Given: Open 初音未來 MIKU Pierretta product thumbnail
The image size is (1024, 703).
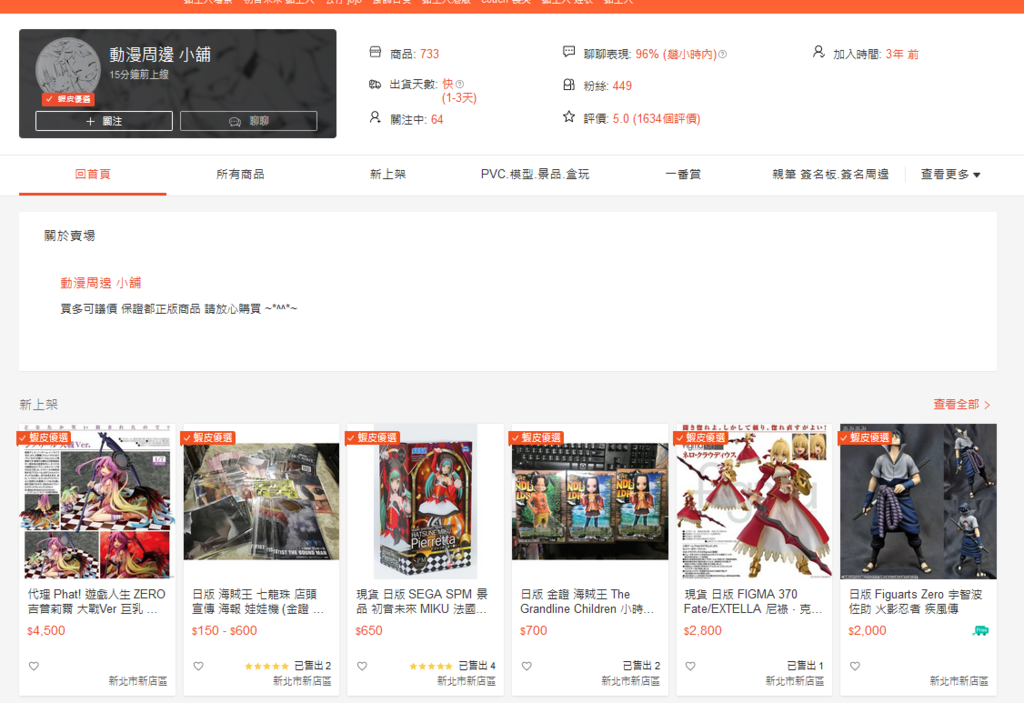Looking at the screenshot, I should pyautogui.click(x=425, y=501).
